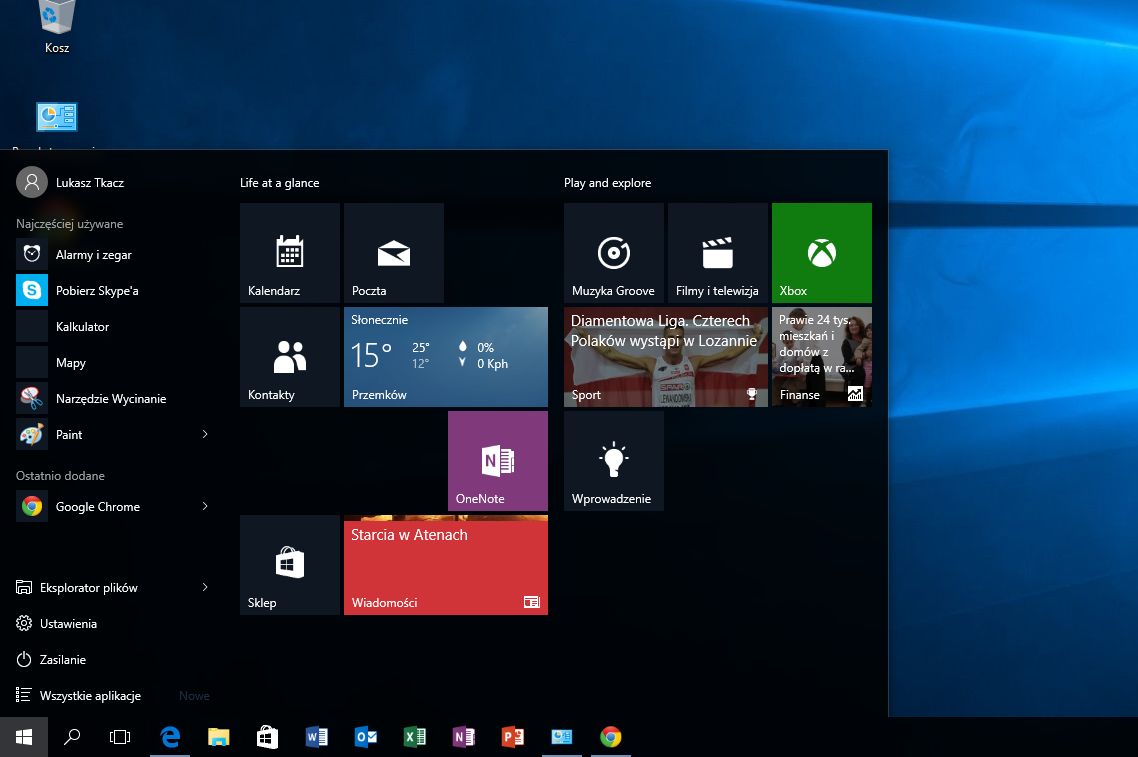
Task: Open Microsoft Edge in the taskbar
Action: pos(170,737)
